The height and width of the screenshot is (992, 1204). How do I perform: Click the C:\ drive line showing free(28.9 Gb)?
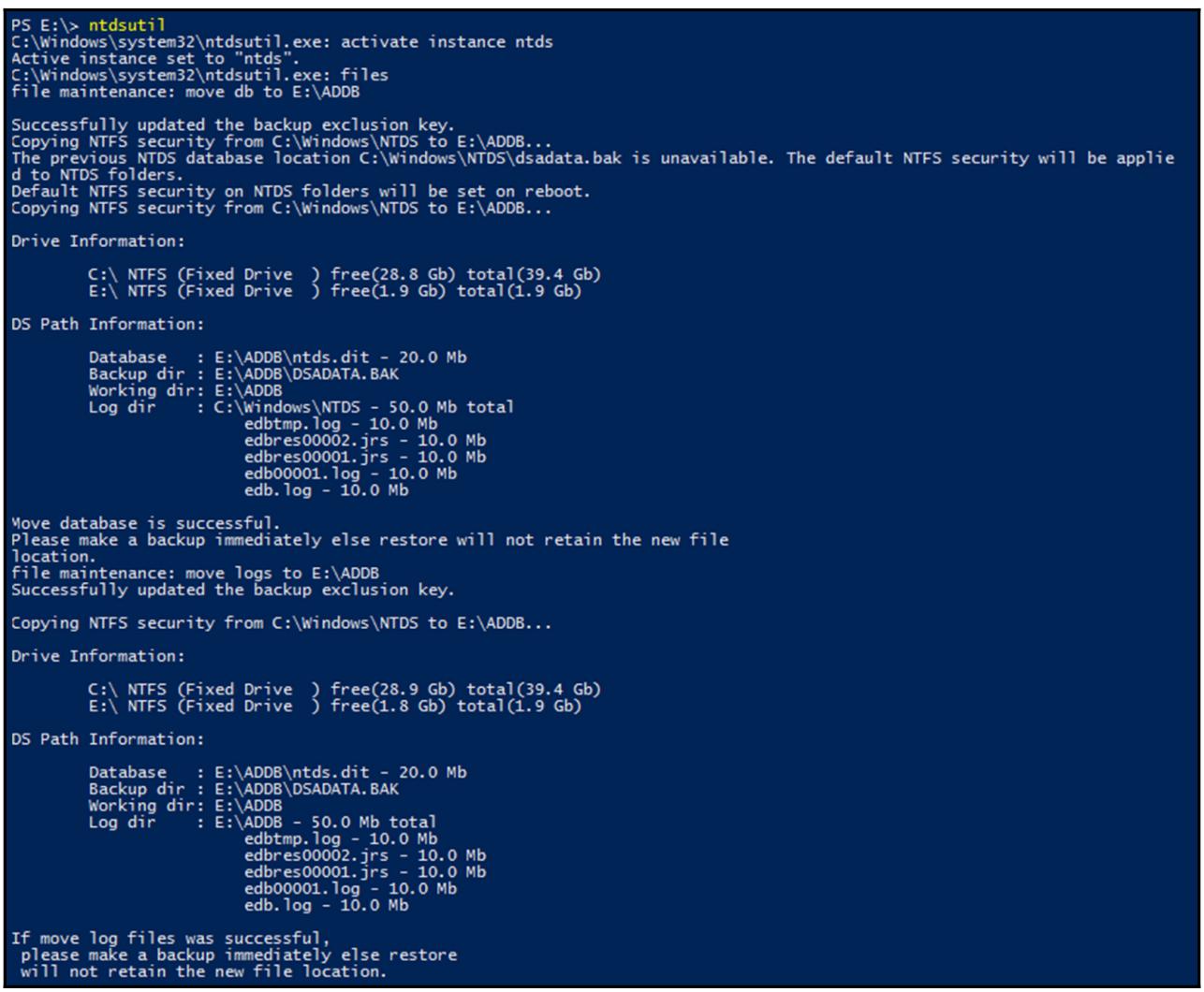(345, 691)
